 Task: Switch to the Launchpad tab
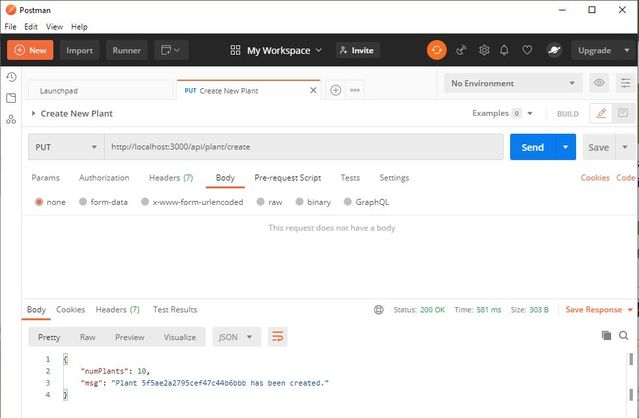pos(101,90)
